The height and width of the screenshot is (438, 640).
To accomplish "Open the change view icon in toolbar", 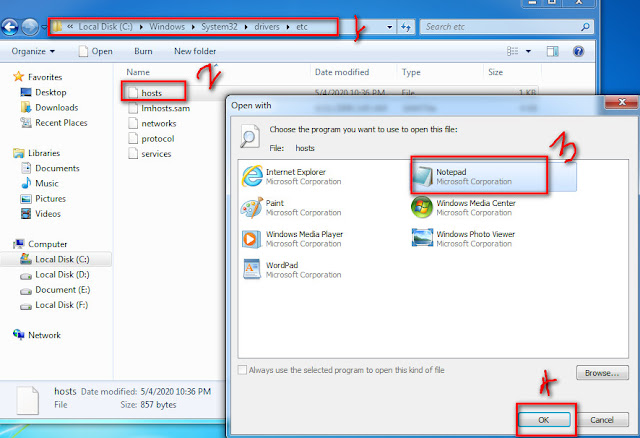I will 512,51.
